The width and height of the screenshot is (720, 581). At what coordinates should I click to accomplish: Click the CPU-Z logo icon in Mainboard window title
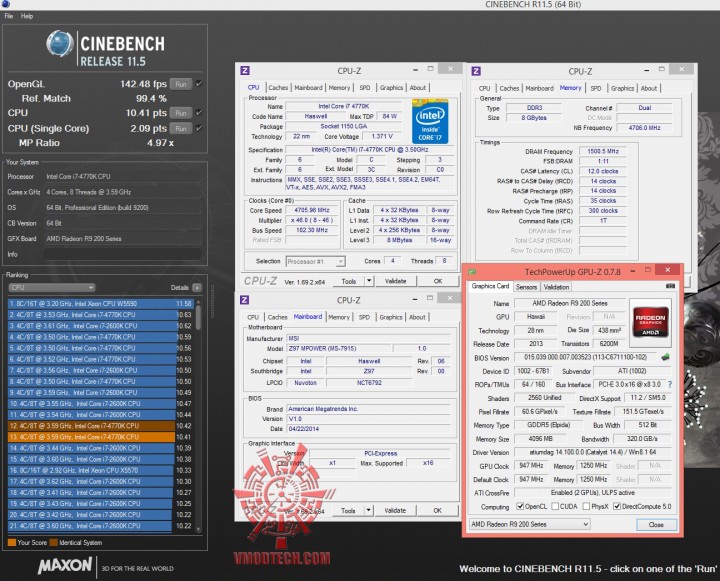point(244,300)
